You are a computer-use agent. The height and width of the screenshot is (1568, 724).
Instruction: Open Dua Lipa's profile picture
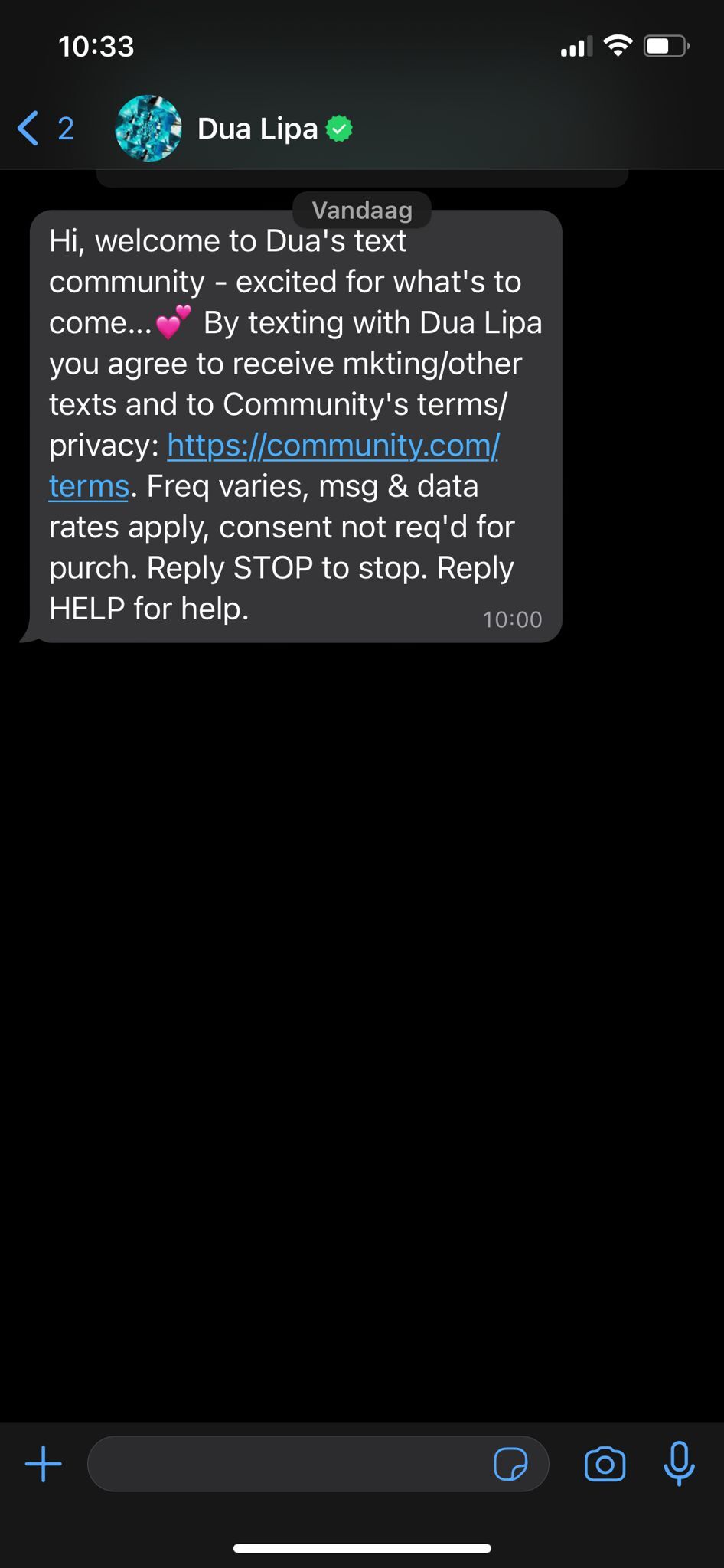(x=148, y=129)
